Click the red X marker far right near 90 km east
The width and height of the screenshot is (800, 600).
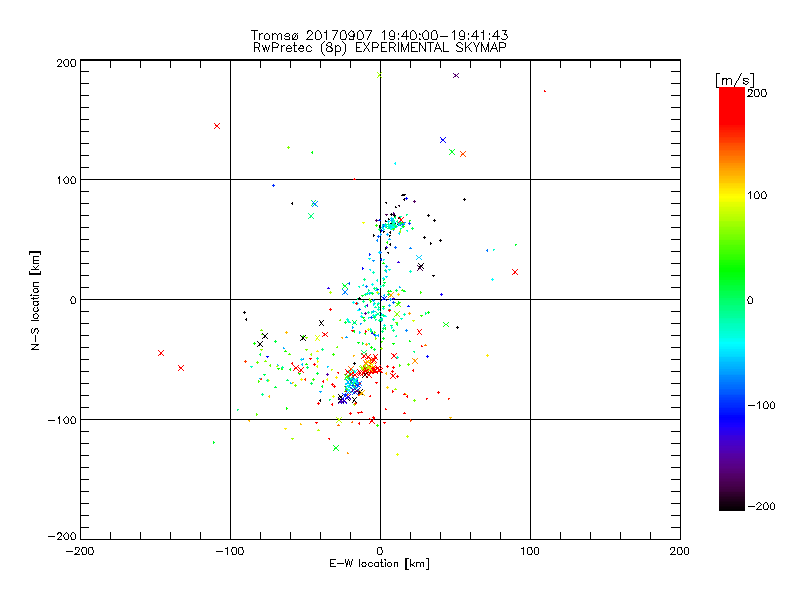pyautogui.click(x=515, y=272)
